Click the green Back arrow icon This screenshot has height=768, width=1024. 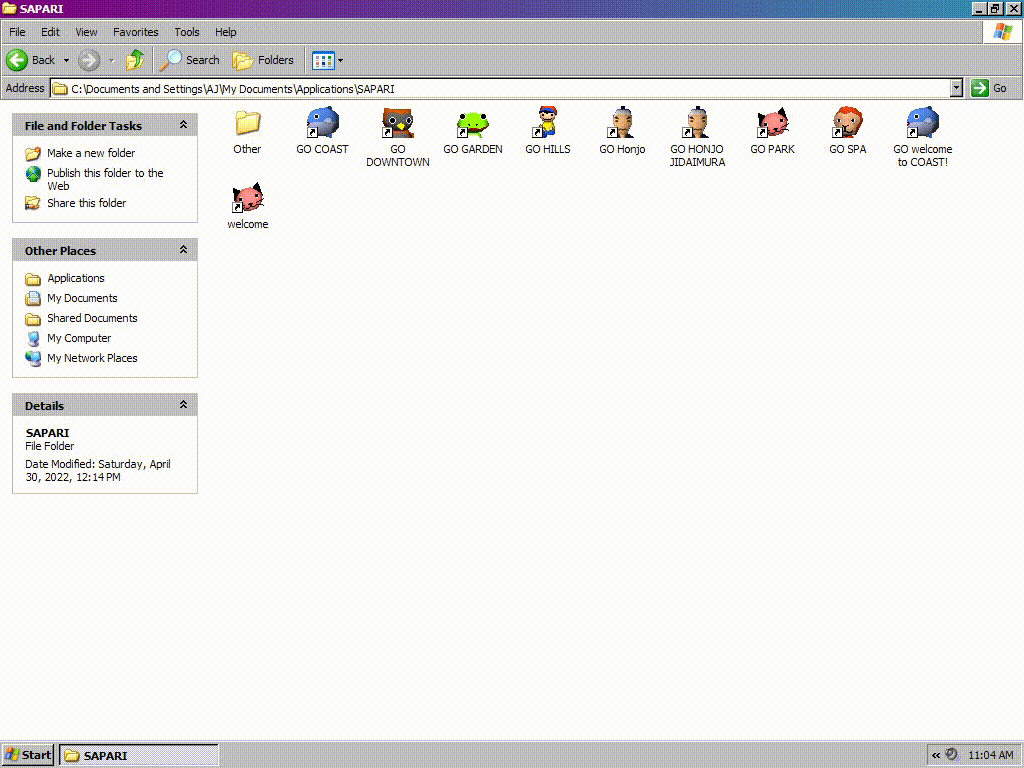18,60
